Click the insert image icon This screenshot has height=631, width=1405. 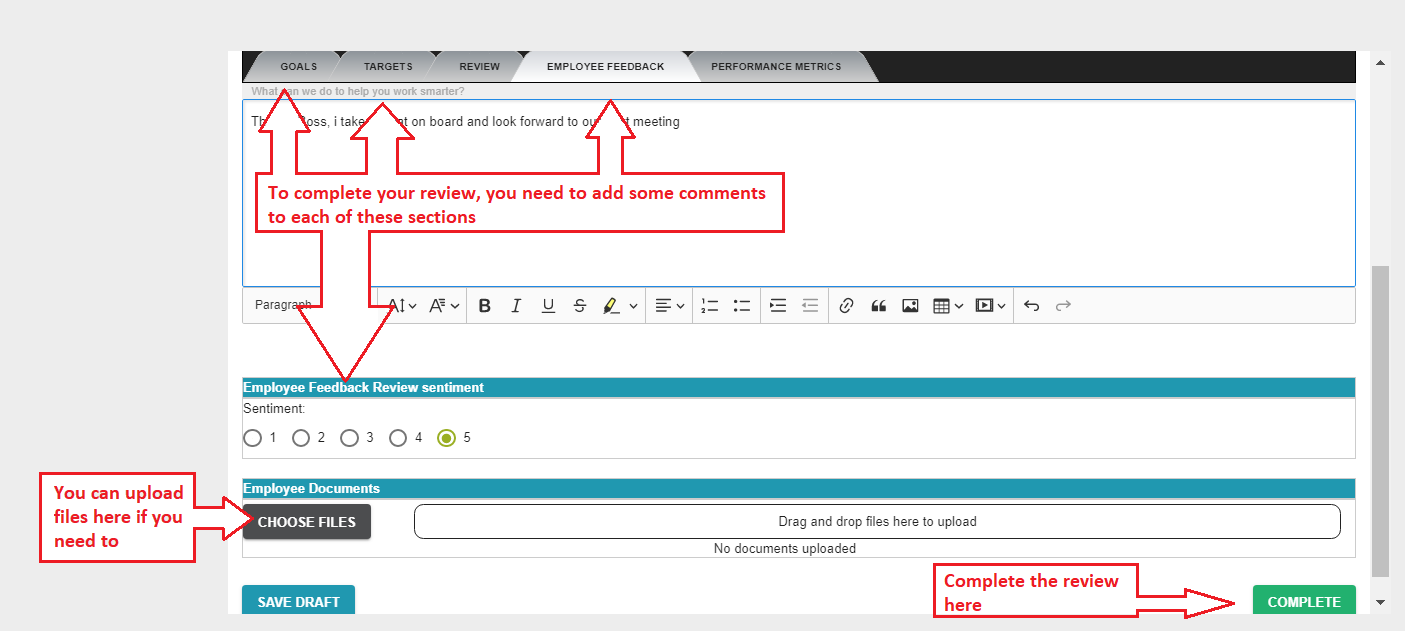click(910, 306)
